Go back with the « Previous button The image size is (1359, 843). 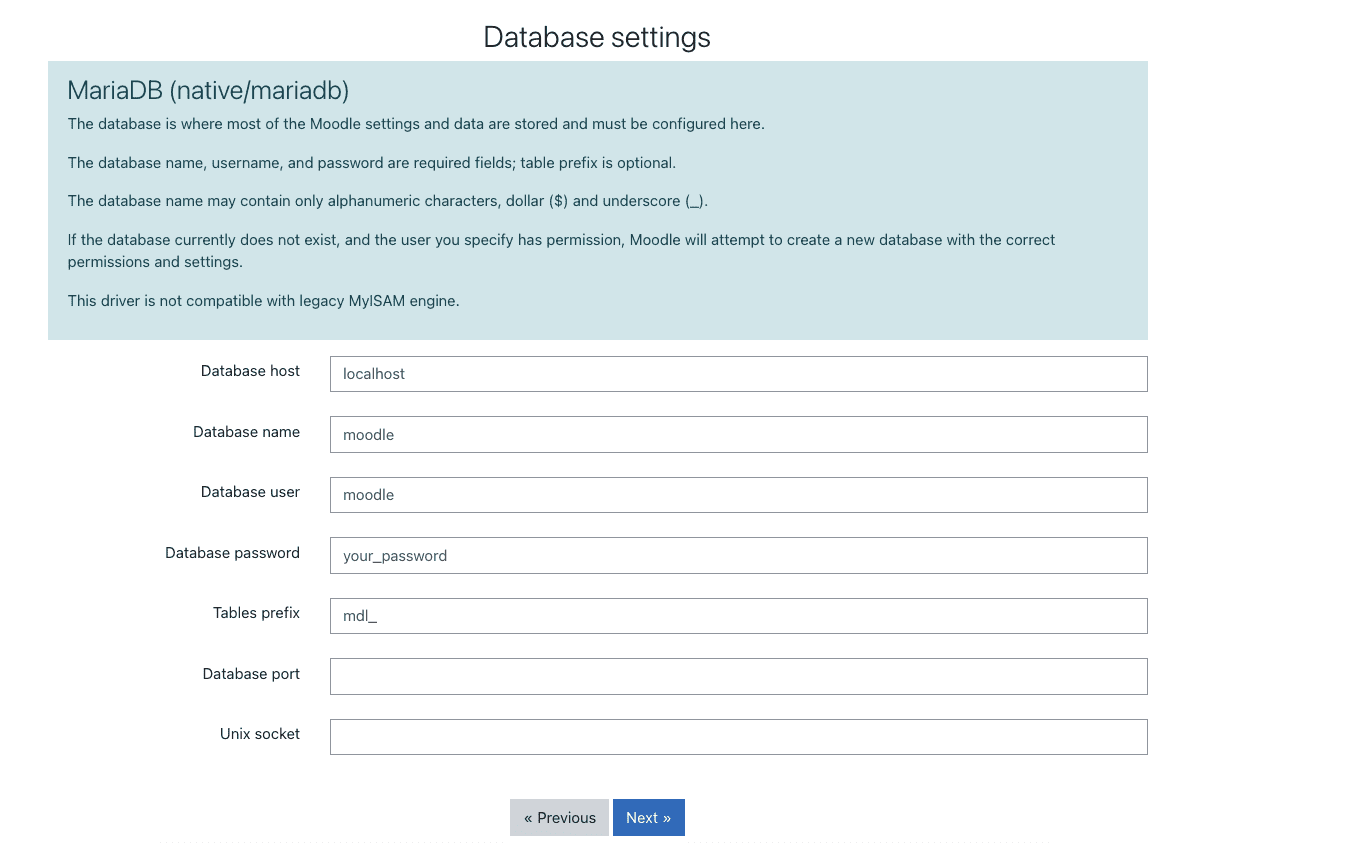(559, 817)
